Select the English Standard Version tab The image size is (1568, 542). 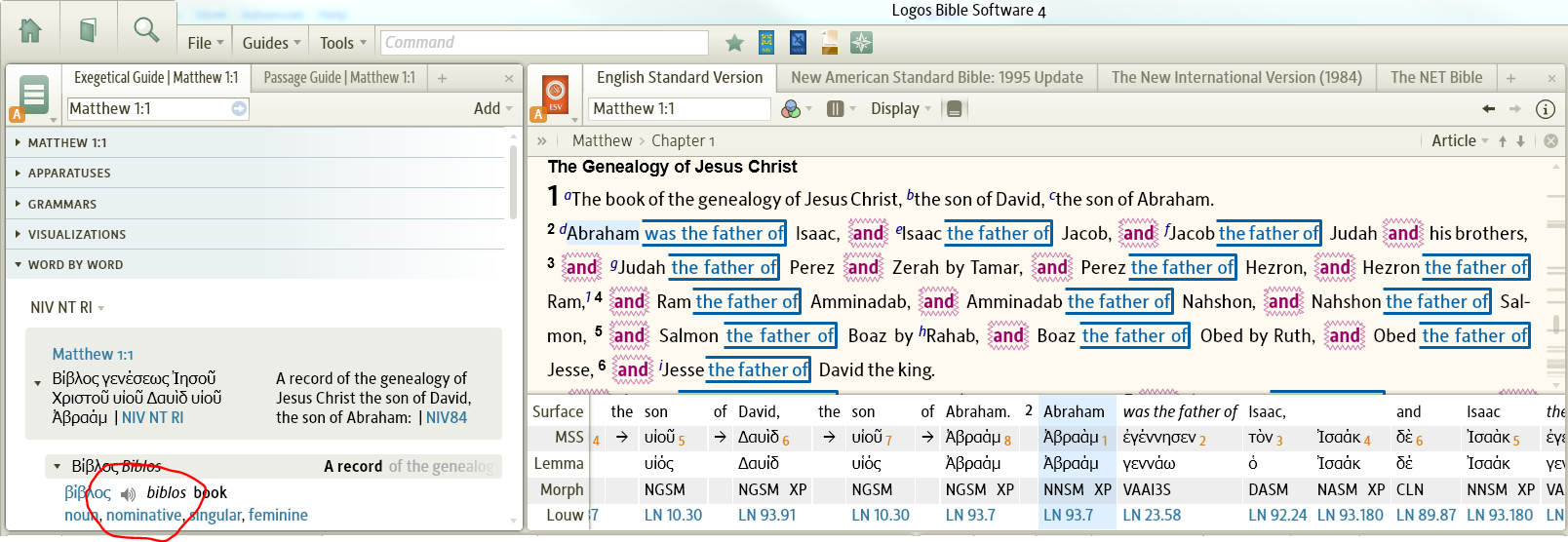(x=679, y=78)
